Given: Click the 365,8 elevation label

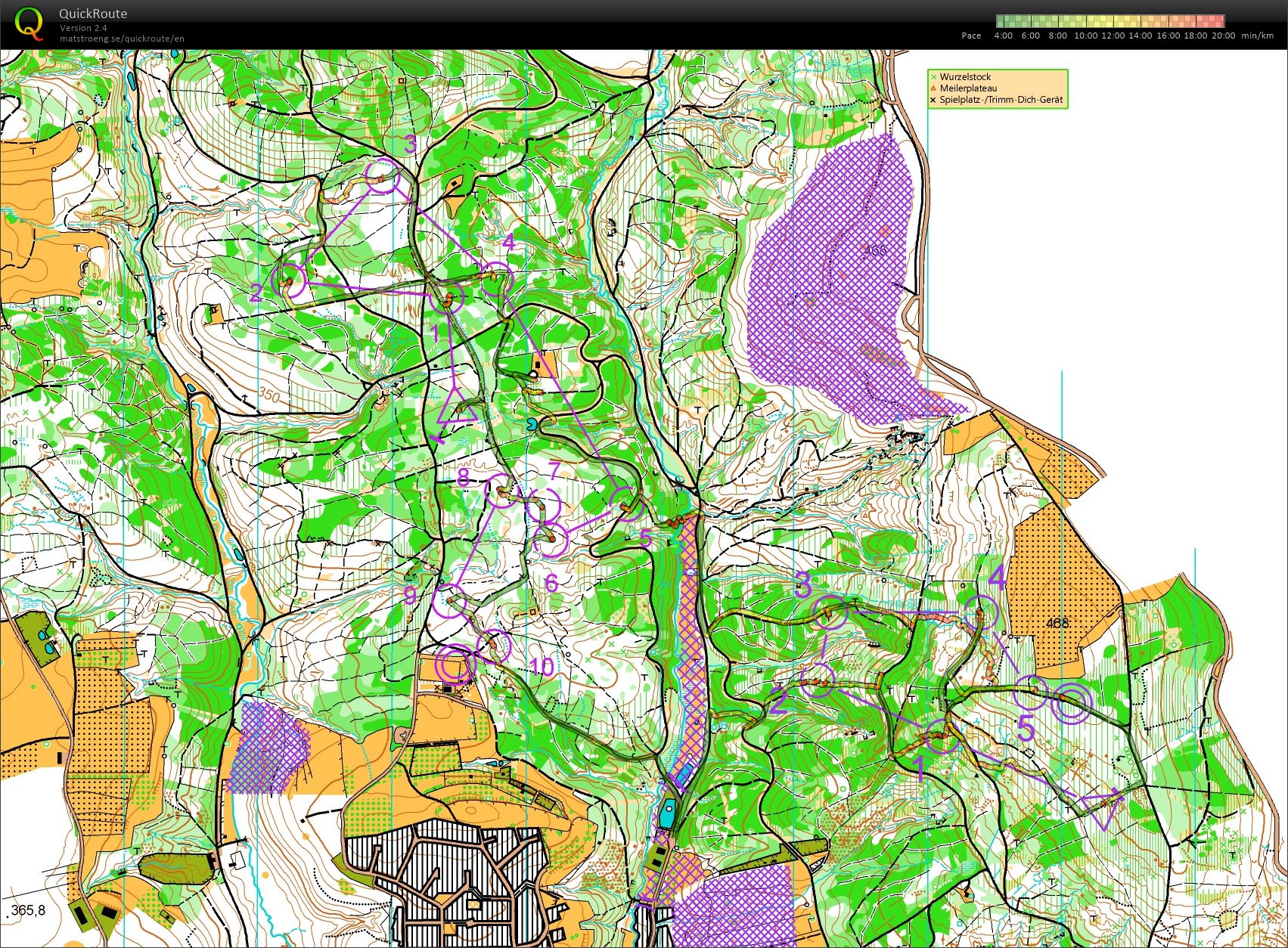Looking at the screenshot, I should point(28,910).
